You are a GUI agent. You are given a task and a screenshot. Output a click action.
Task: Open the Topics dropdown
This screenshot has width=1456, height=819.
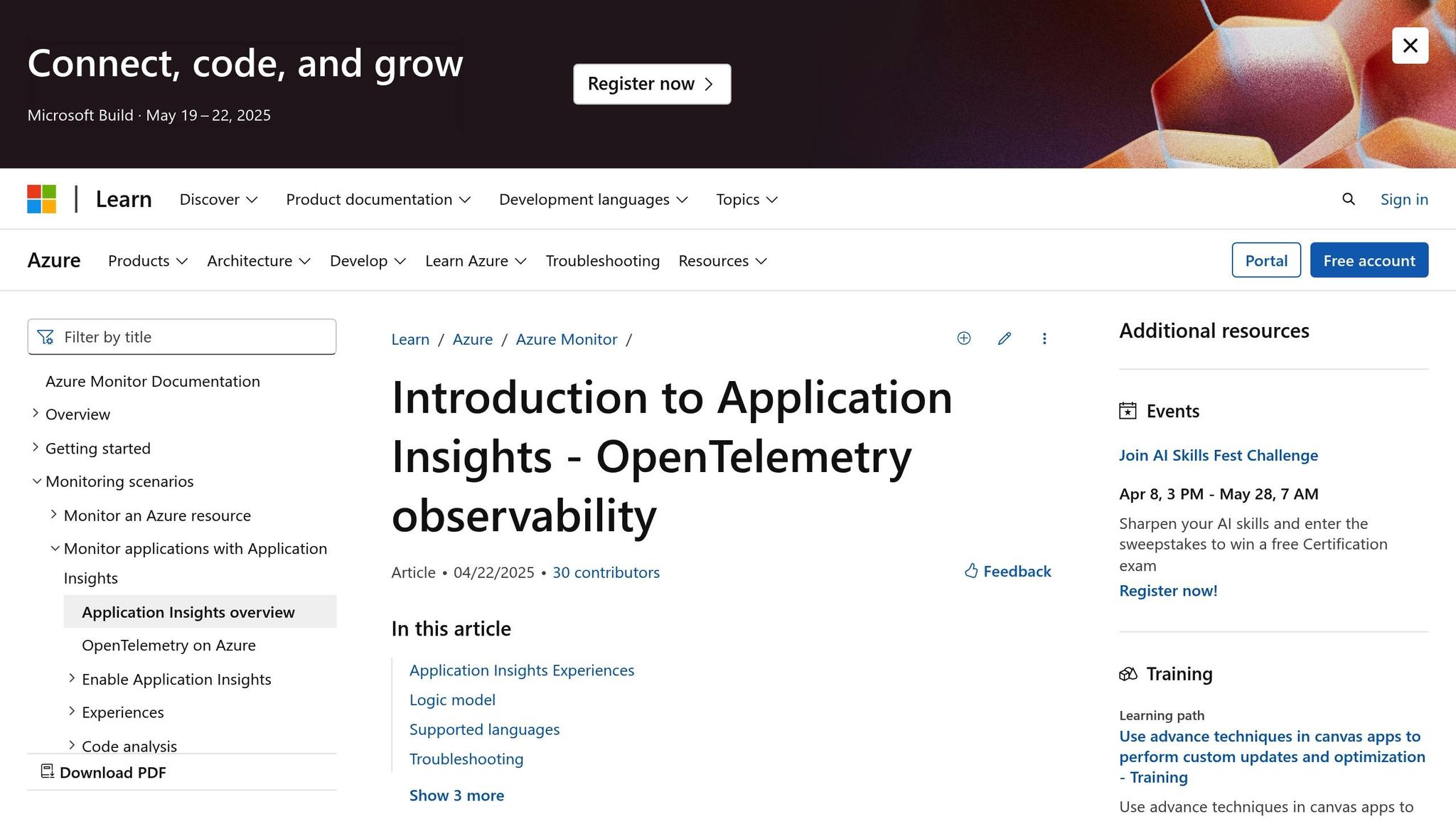[746, 200]
